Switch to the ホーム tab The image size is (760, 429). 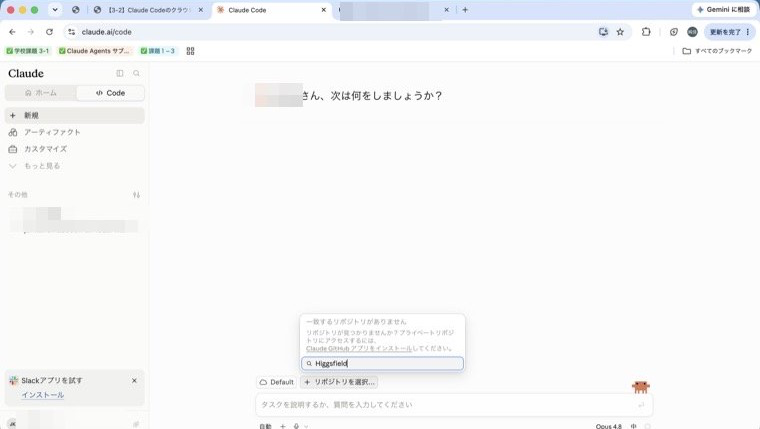point(41,93)
